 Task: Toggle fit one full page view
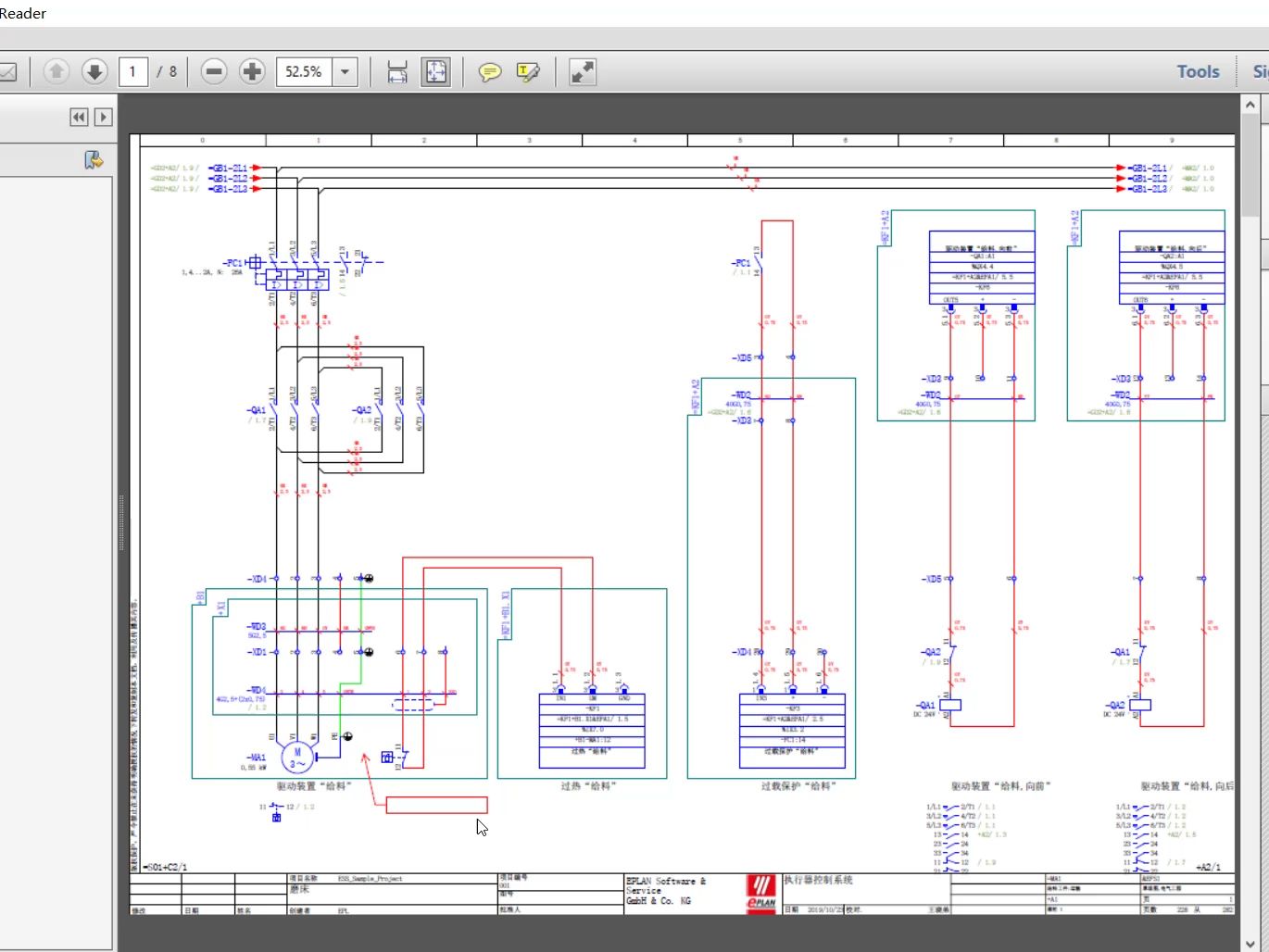point(435,71)
